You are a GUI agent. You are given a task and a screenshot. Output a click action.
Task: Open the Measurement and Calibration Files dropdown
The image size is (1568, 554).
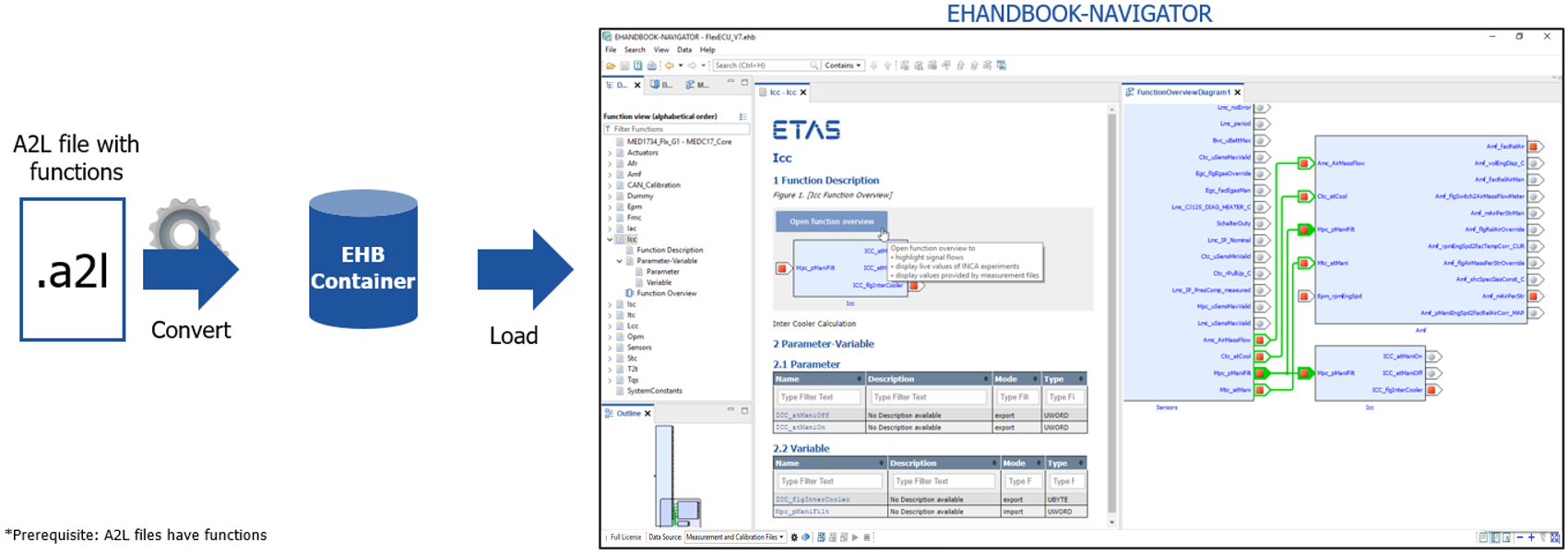click(x=735, y=537)
